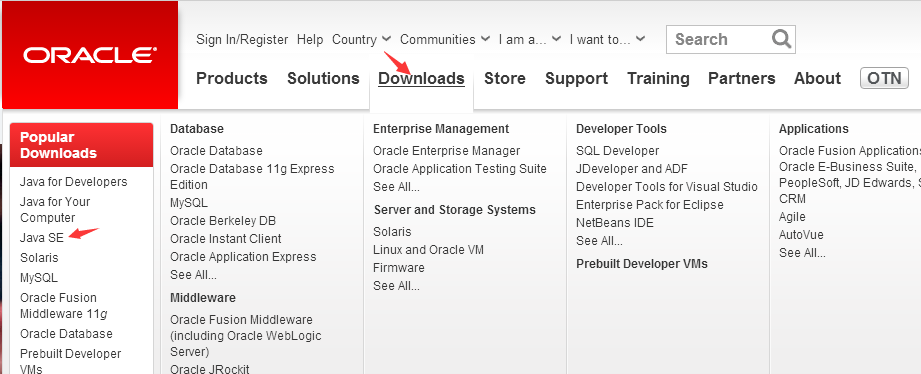Expand the "I am a..." dropdown
The height and width of the screenshot is (374, 921).
click(x=529, y=39)
